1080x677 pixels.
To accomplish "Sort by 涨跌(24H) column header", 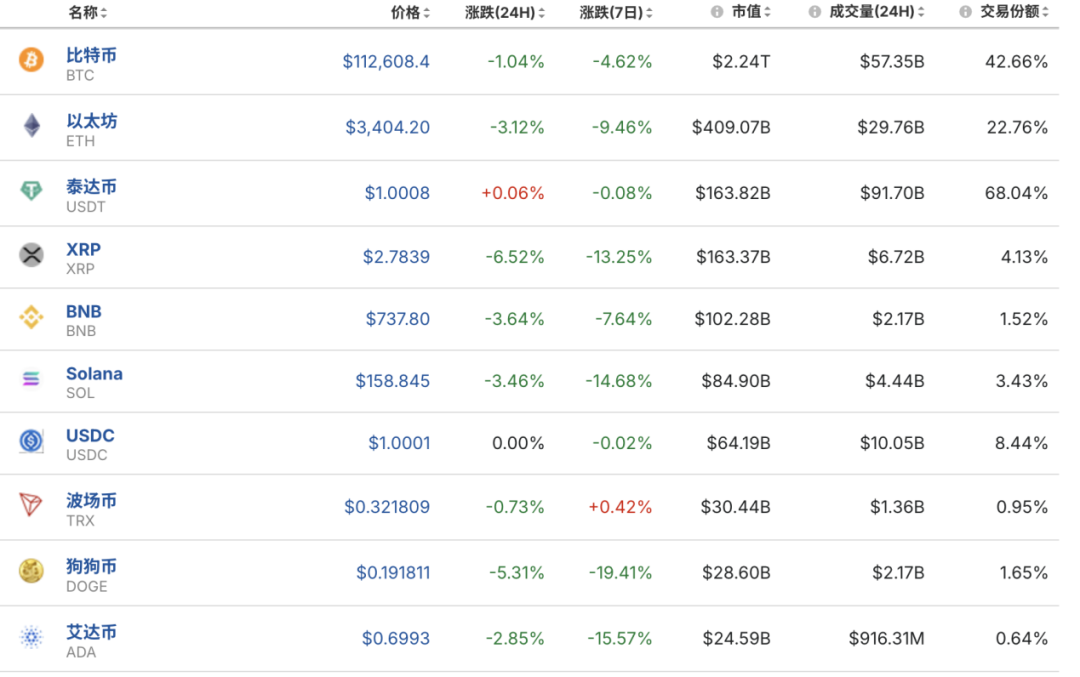I will click(505, 13).
